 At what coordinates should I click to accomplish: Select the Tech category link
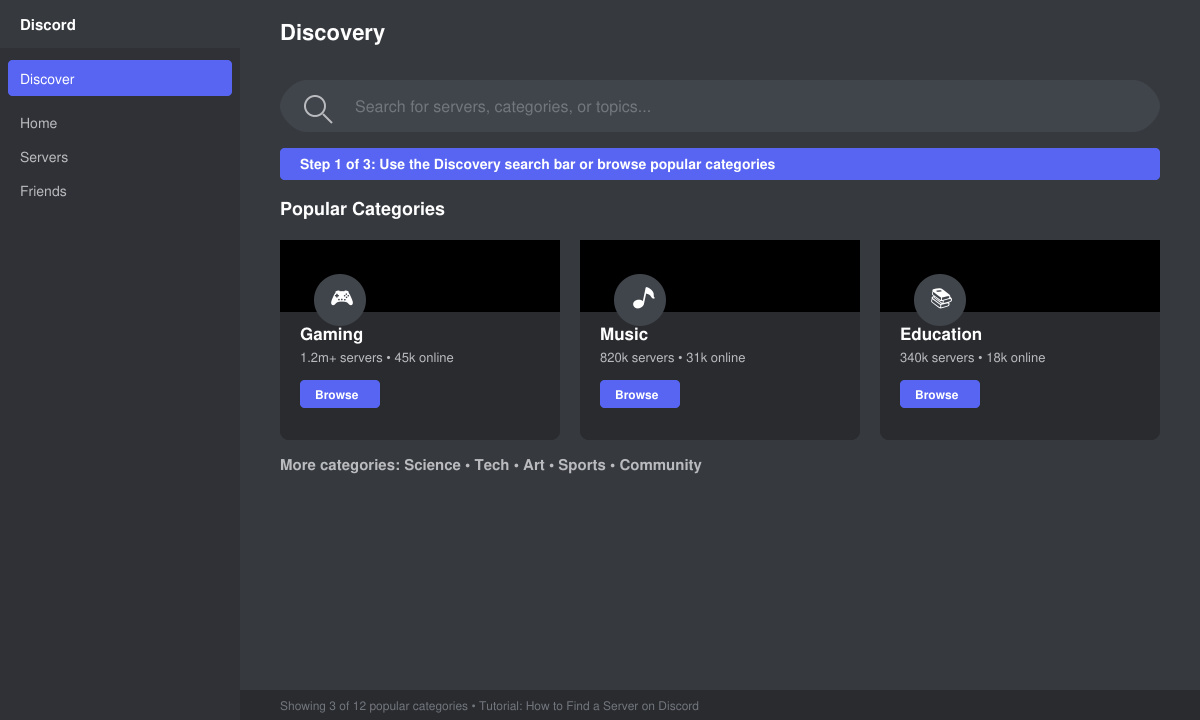pyautogui.click(x=492, y=465)
